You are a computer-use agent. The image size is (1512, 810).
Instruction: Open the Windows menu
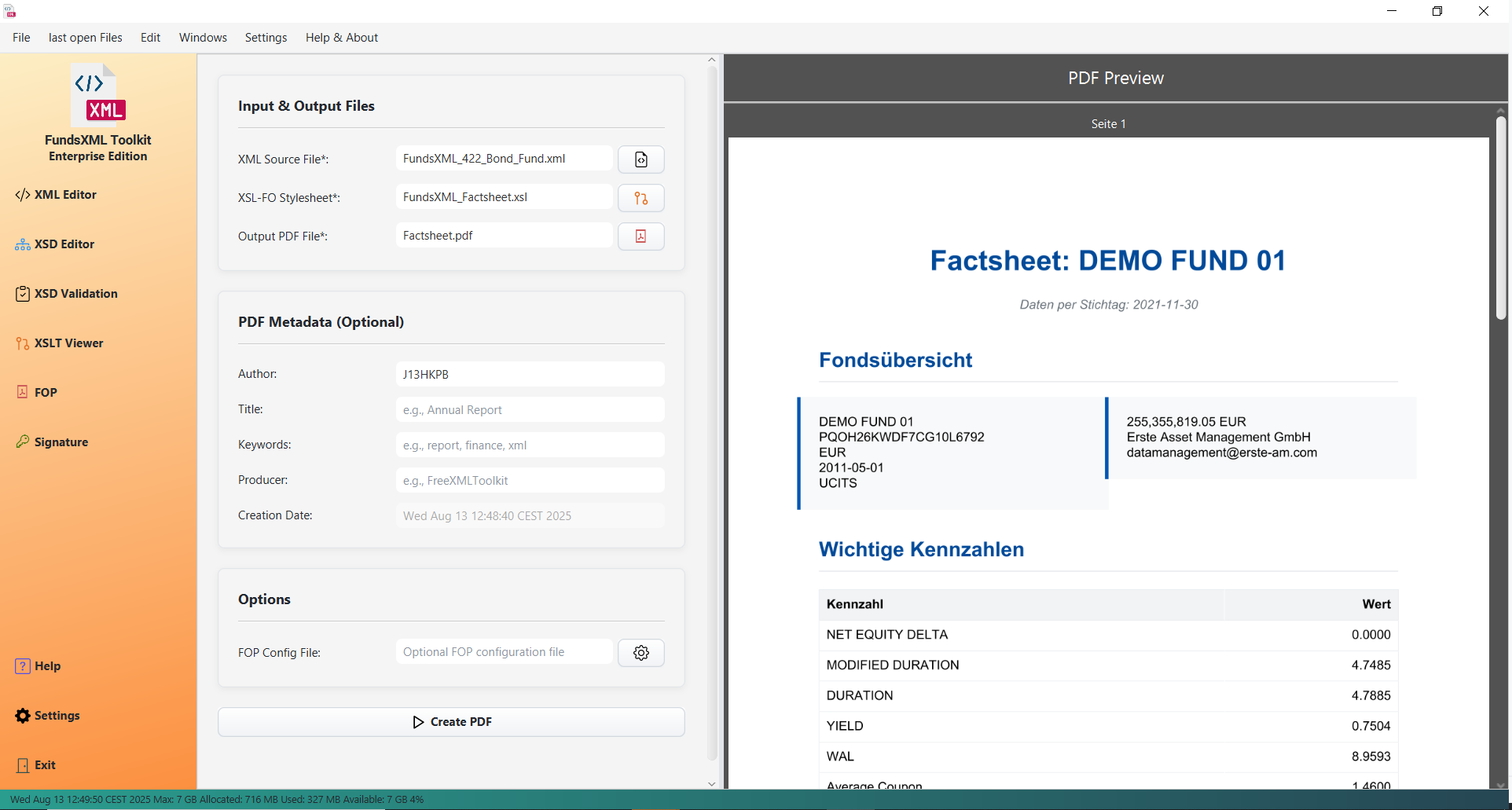tap(203, 38)
